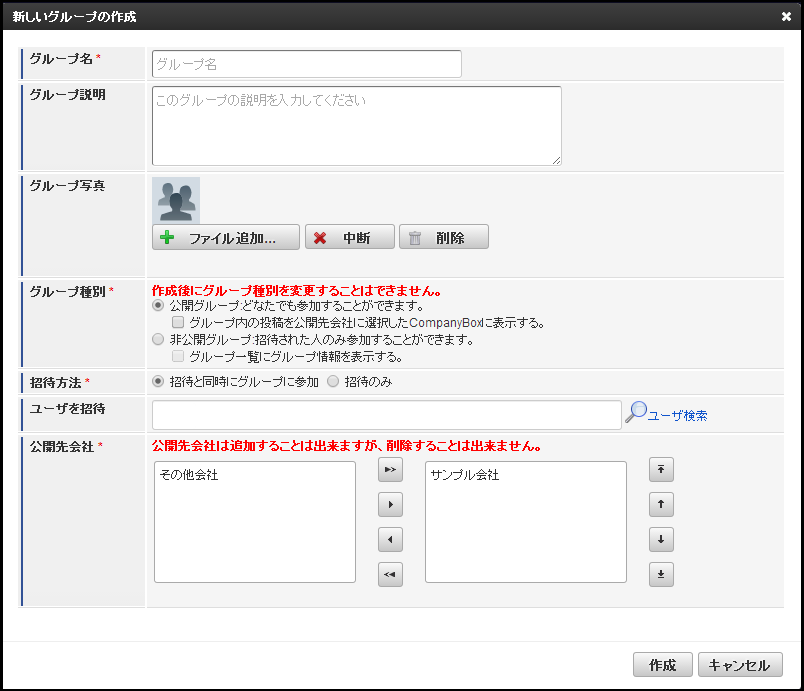Screen dimensions: 804x691
Task: Move selected company up one position
Action: [661, 504]
